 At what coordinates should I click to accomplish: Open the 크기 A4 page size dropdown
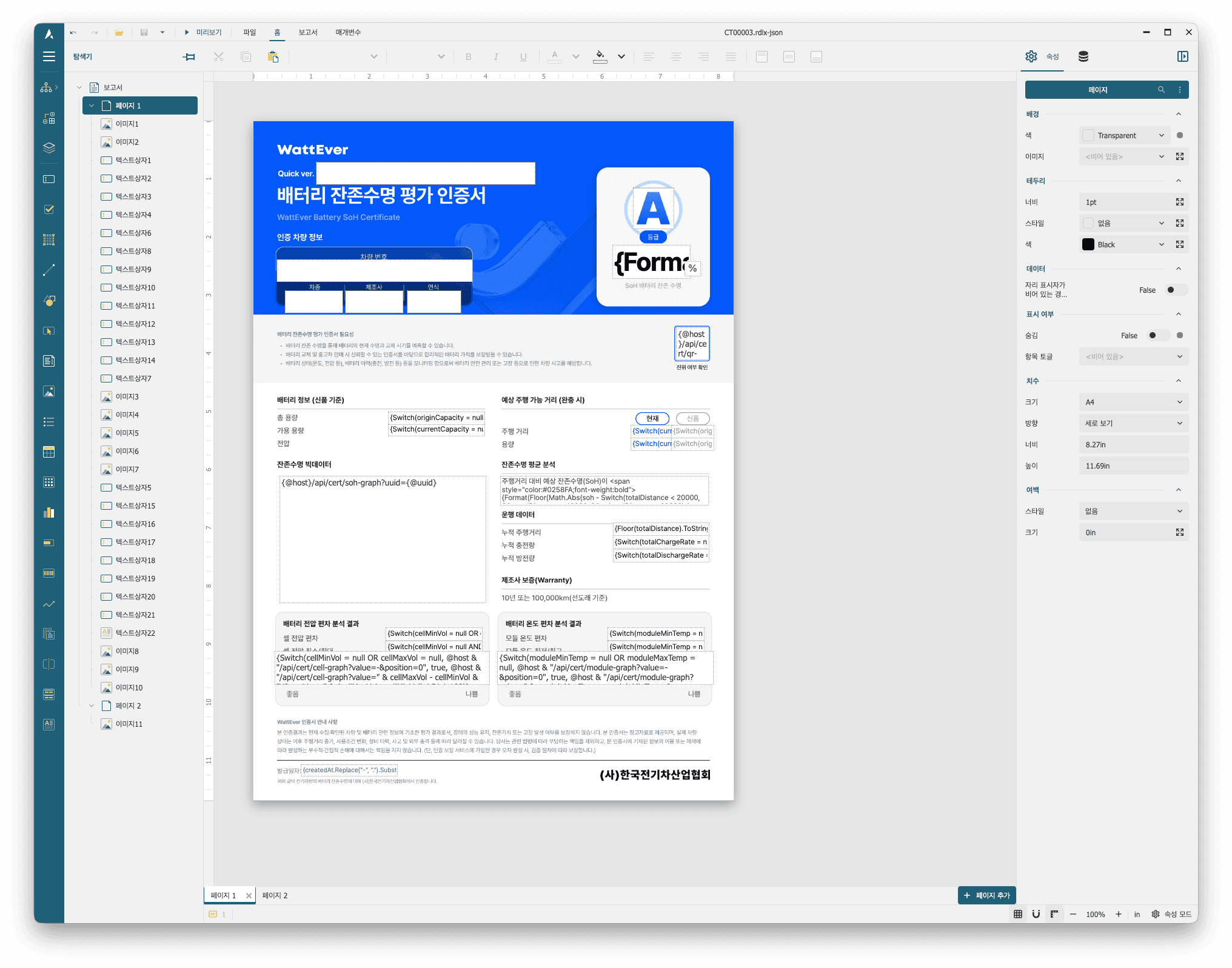[1133, 402]
